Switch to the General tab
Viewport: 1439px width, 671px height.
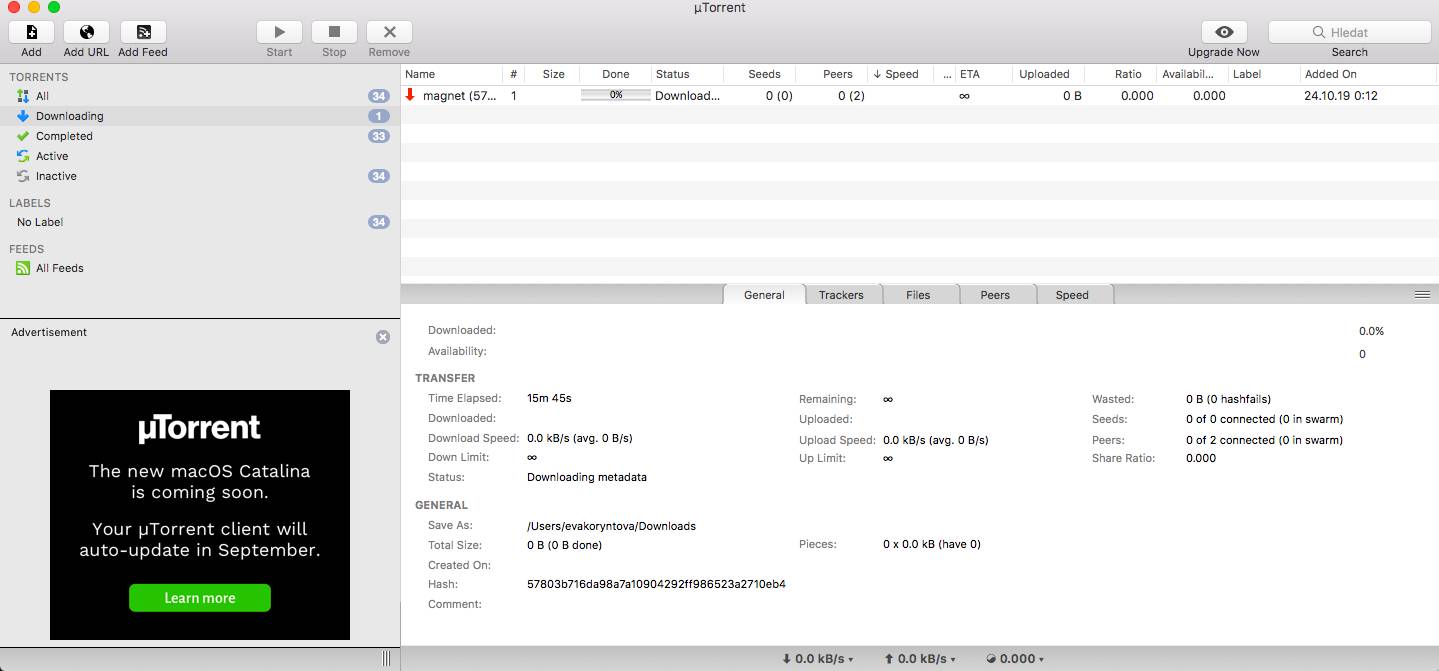coord(764,295)
